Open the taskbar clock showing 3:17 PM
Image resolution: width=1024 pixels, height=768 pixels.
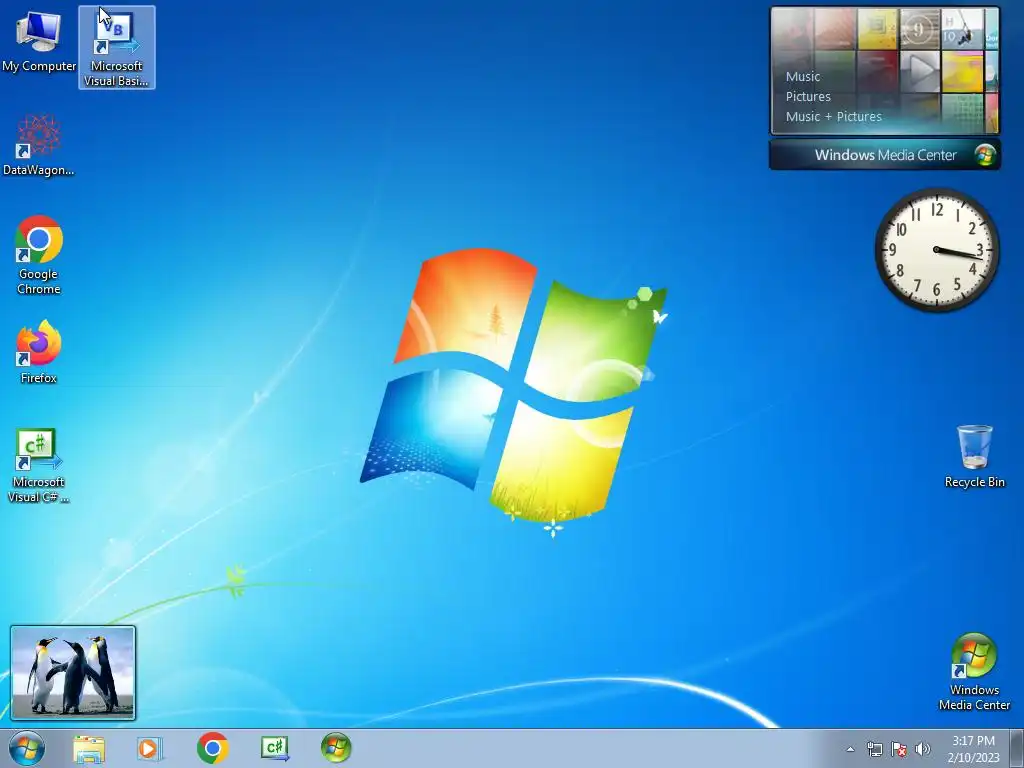973,749
